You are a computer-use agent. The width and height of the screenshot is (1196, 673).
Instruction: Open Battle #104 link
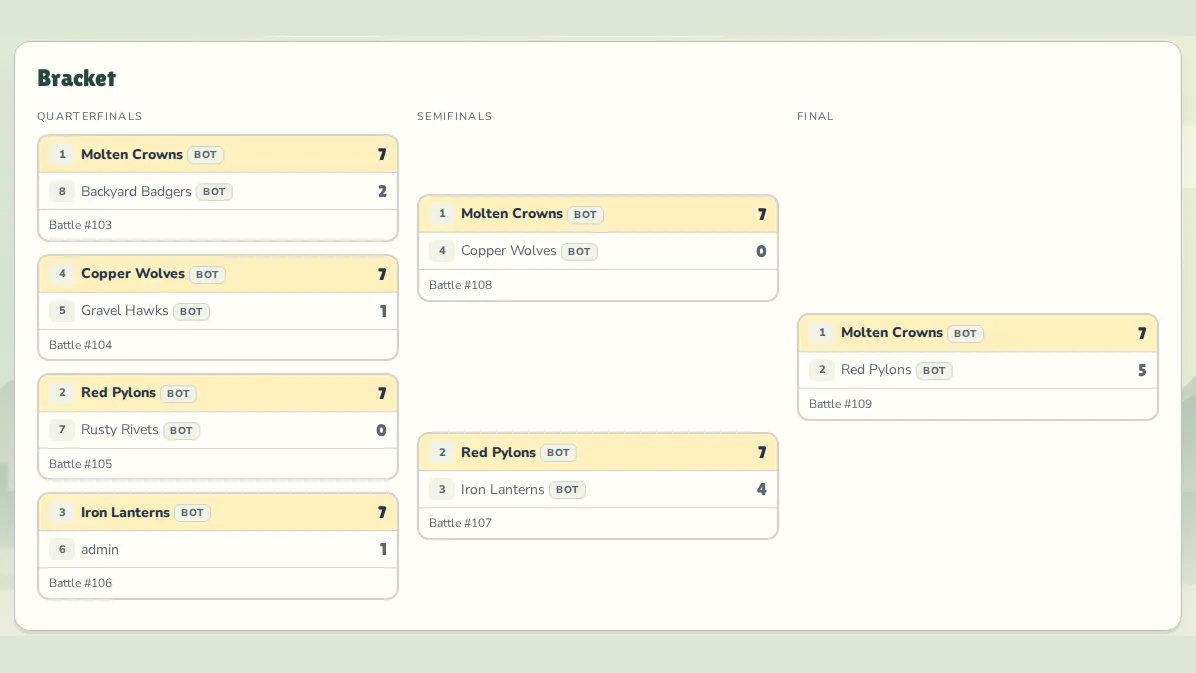point(80,345)
